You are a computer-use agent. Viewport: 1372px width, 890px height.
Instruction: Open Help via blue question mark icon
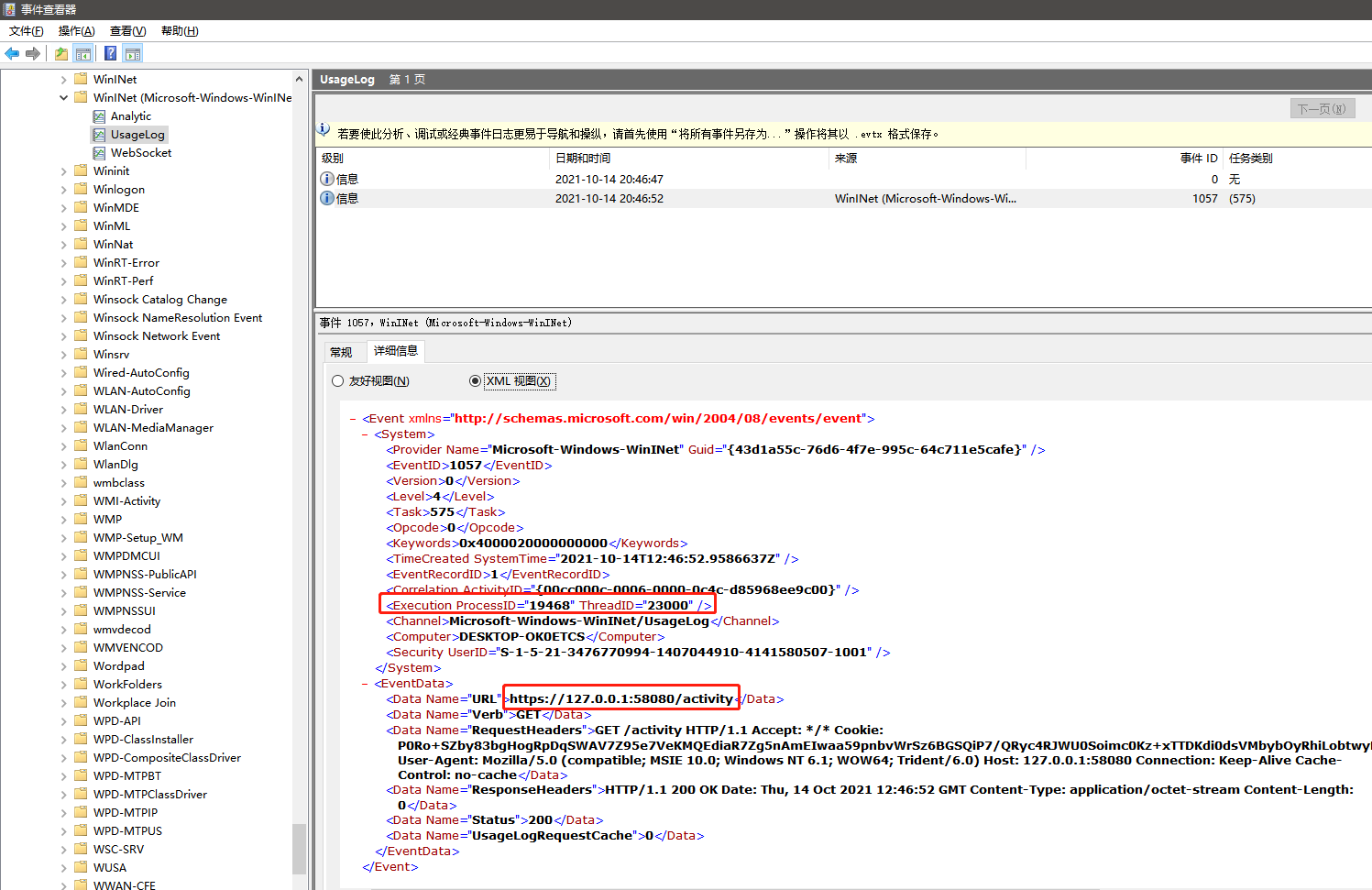click(x=110, y=53)
